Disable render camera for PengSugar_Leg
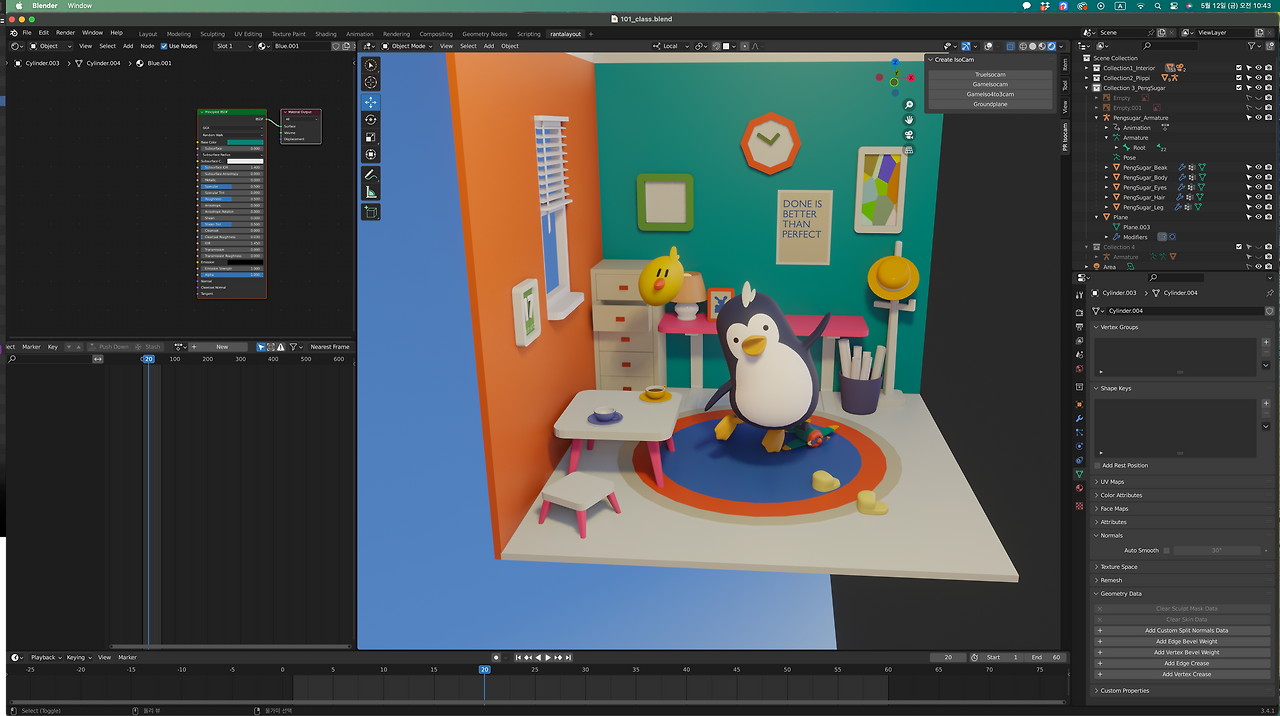 pyautogui.click(x=1269, y=207)
